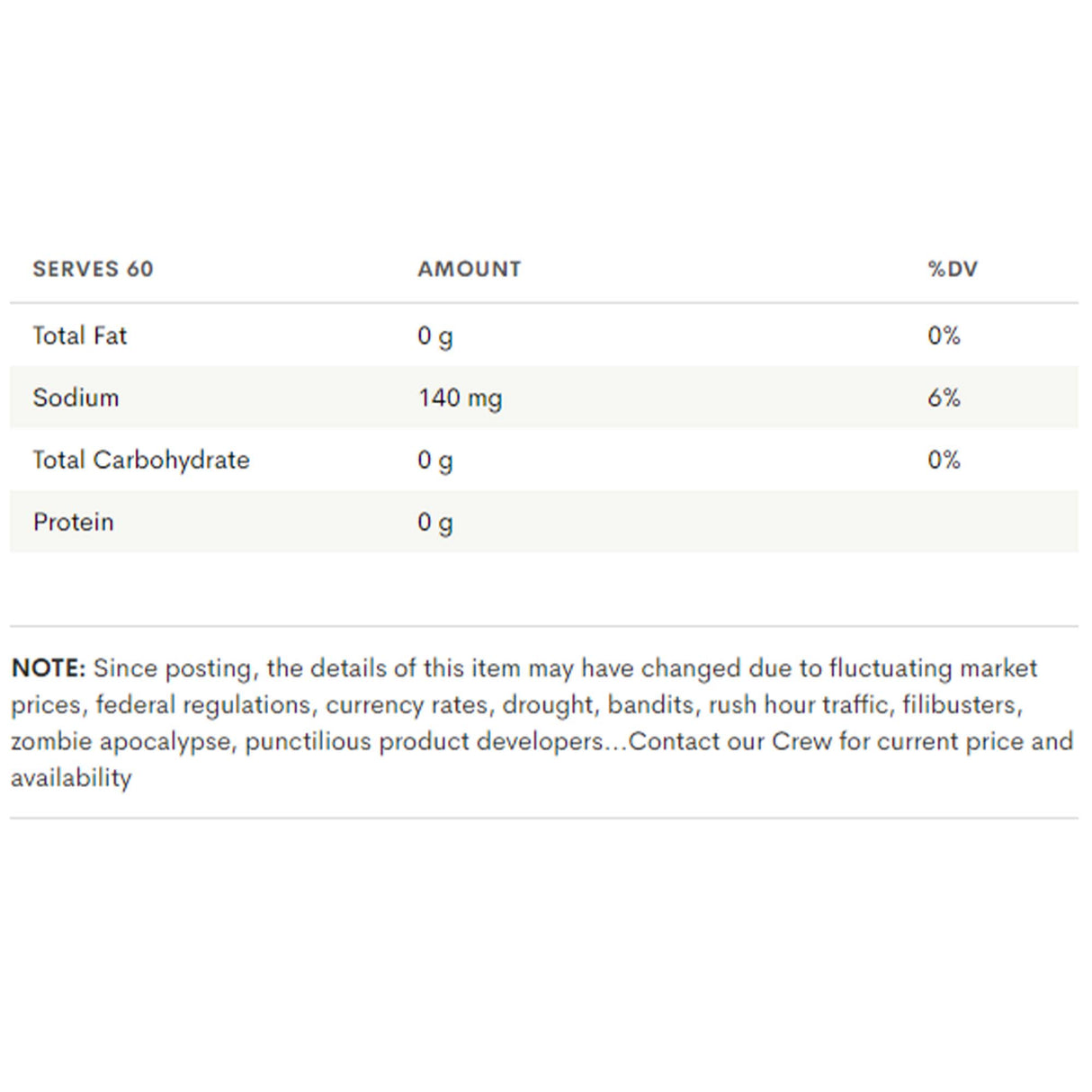Click the SERVES 60 column header

(x=93, y=269)
